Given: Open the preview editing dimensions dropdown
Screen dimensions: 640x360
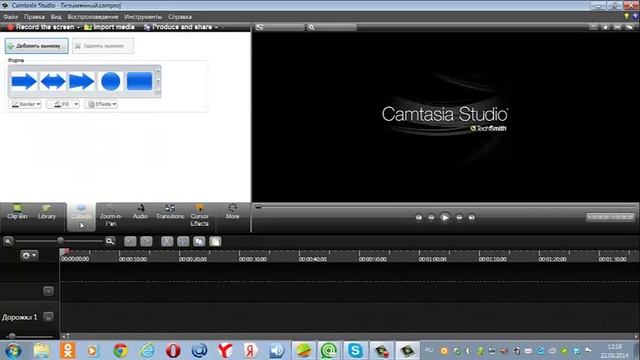Looking at the screenshot, I should click(279, 27).
